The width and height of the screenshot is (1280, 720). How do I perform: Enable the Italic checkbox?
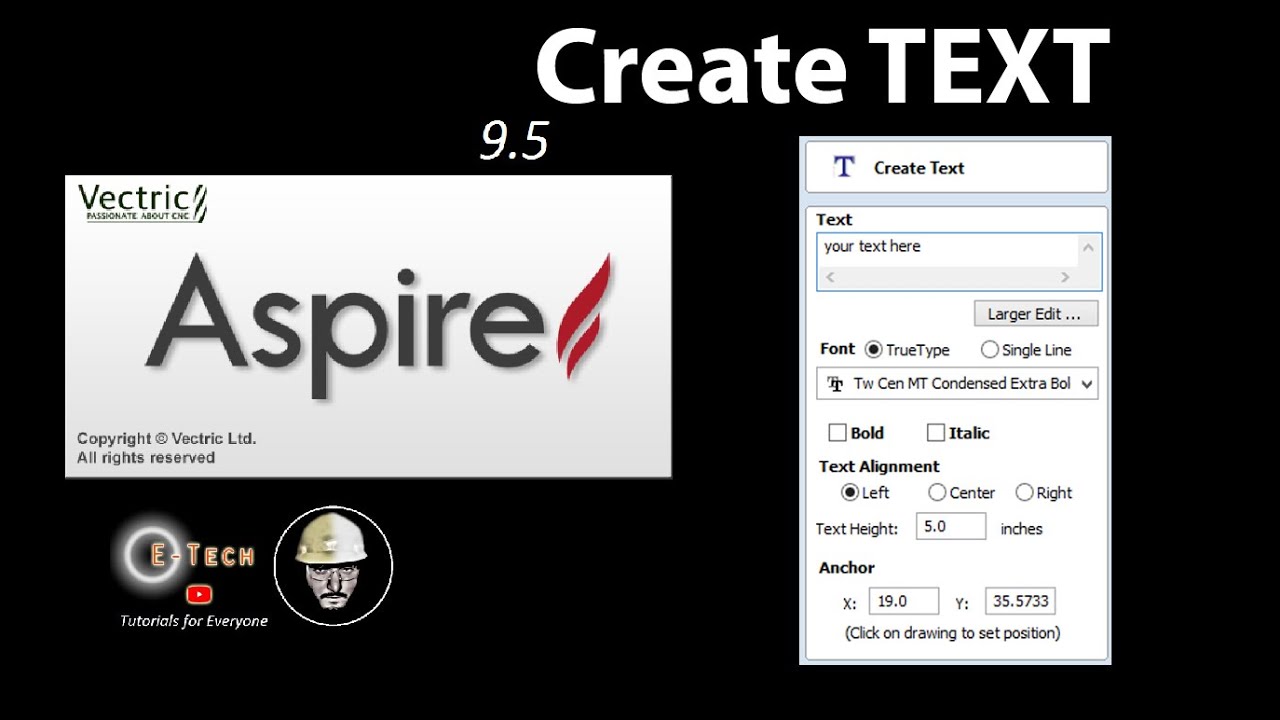tap(935, 433)
